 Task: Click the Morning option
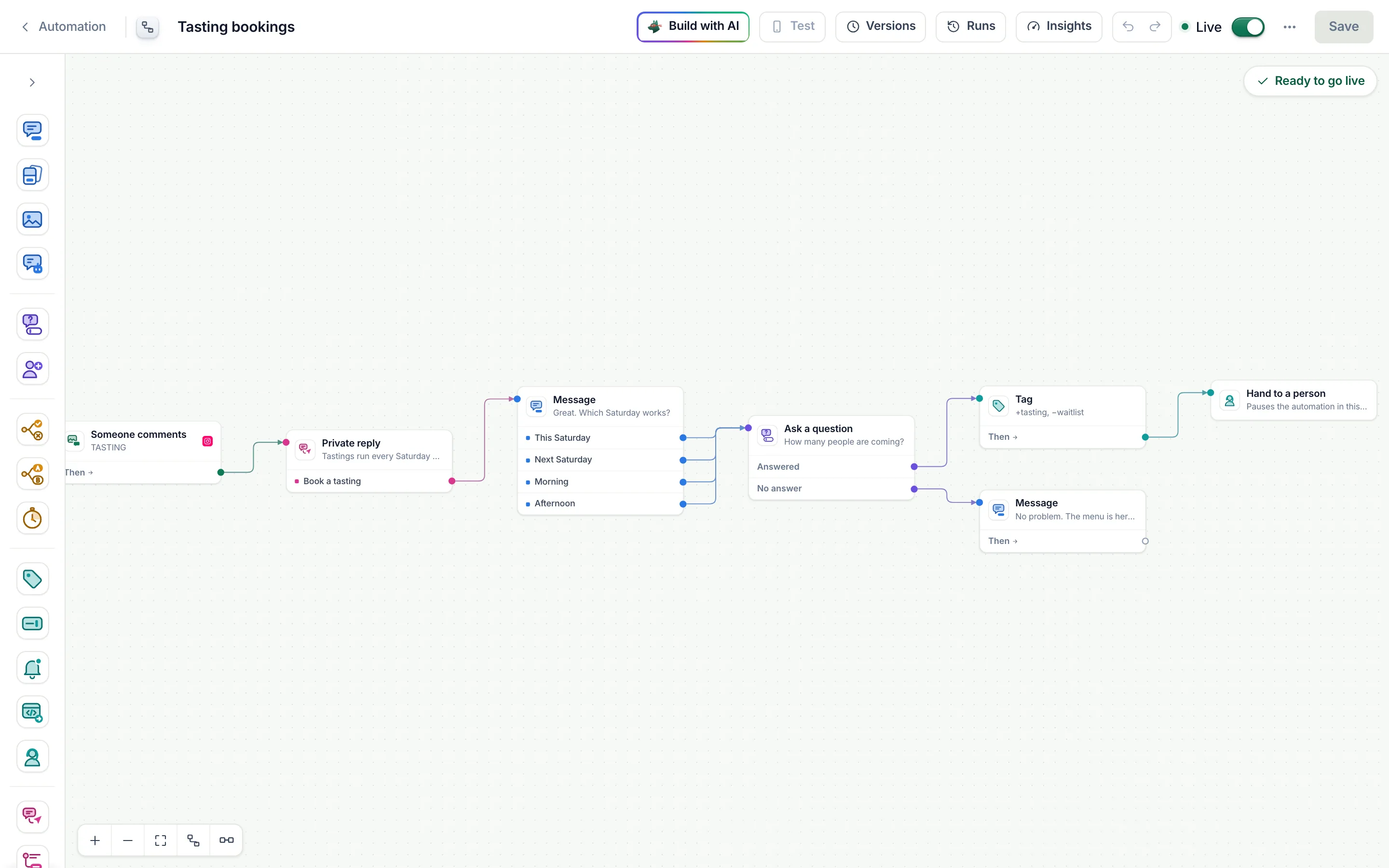[600, 482]
